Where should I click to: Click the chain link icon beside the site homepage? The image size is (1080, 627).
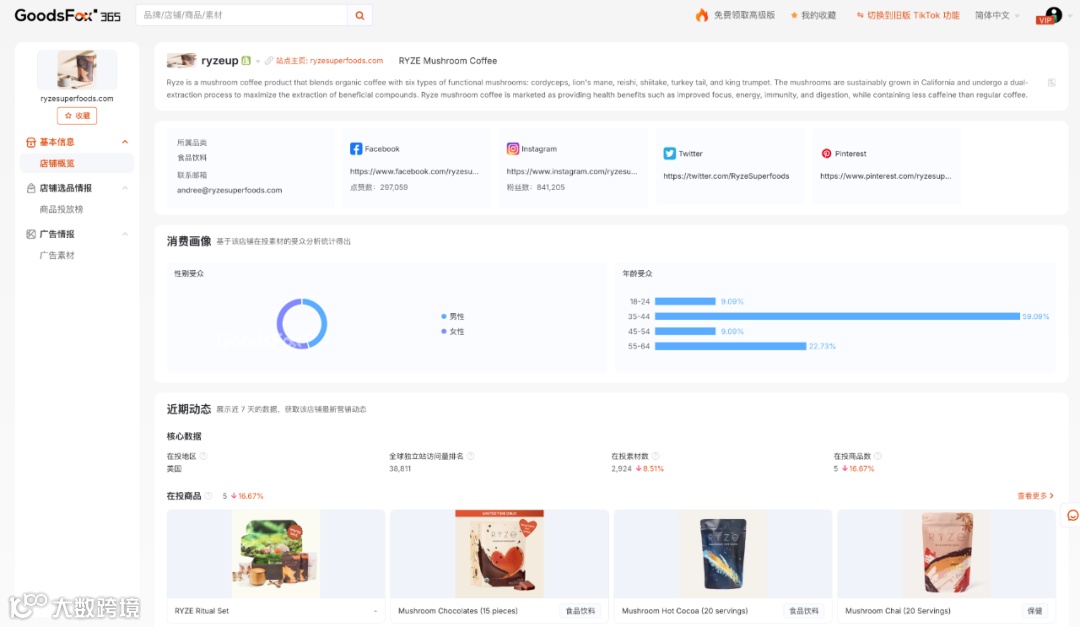[269, 61]
